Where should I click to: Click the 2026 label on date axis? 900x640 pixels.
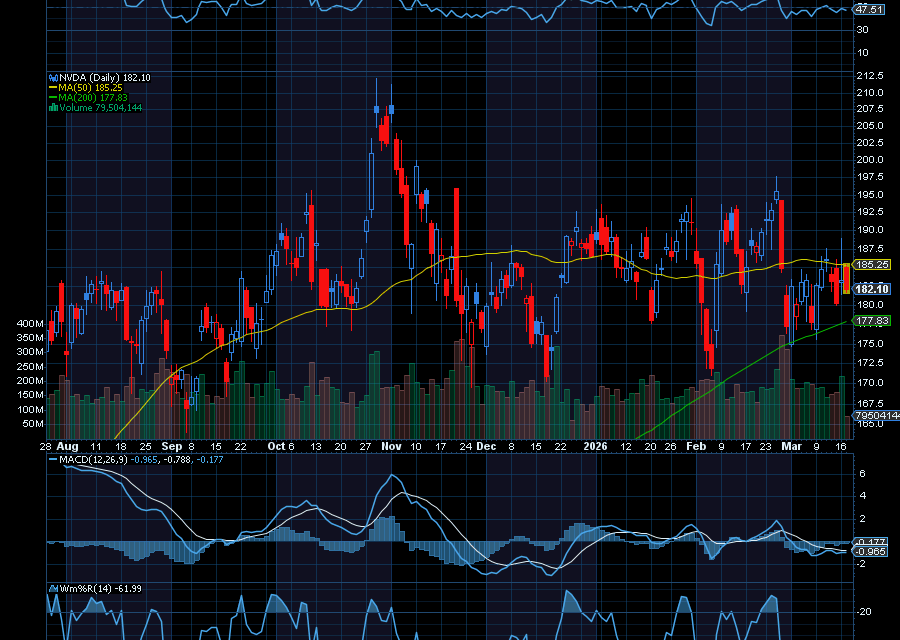click(596, 446)
